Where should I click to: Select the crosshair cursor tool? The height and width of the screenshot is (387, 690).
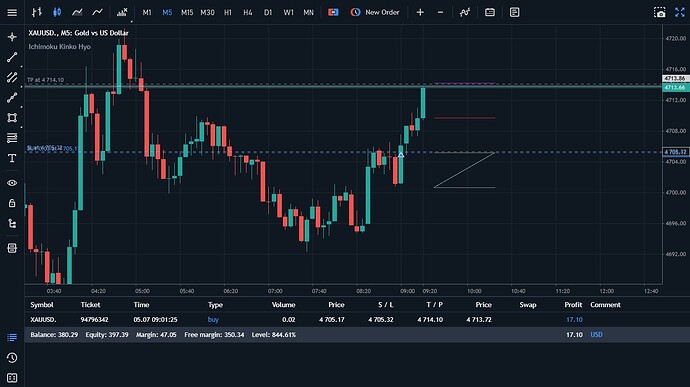click(x=12, y=37)
